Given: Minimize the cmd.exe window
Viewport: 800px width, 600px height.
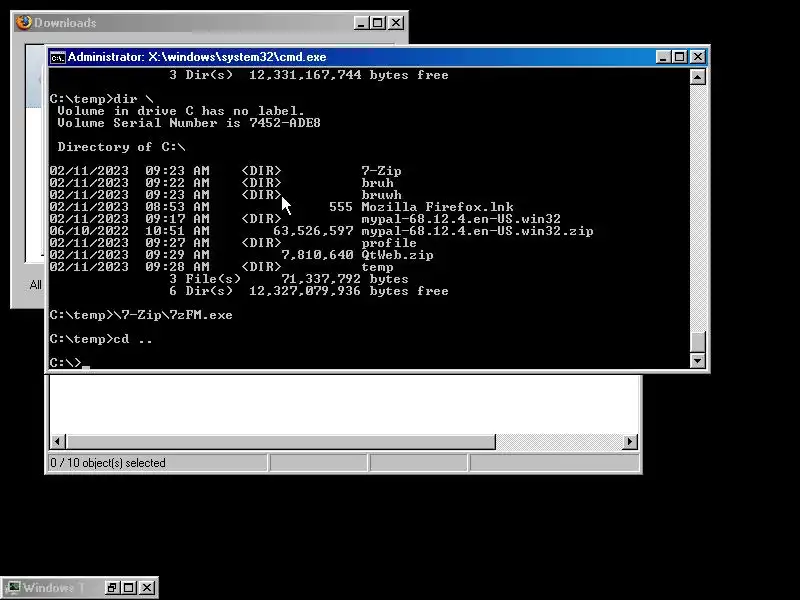Looking at the screenshot, I should pos(663,57).
